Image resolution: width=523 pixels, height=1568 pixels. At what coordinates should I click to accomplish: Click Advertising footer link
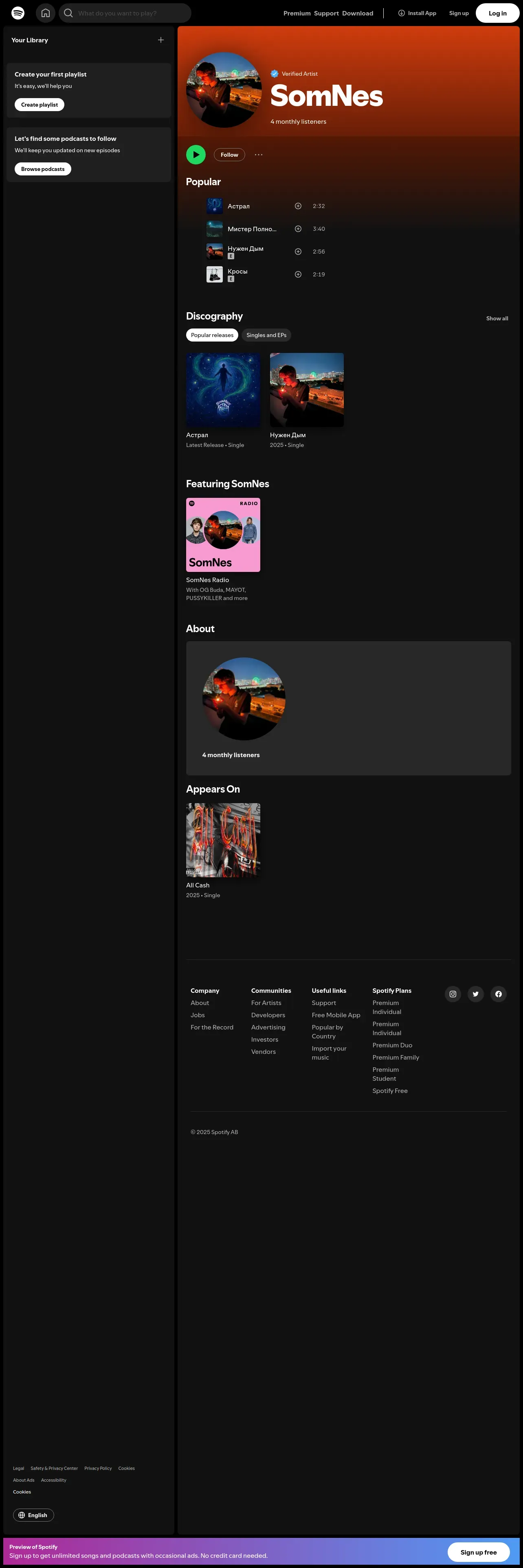[x=268, y=1027]
